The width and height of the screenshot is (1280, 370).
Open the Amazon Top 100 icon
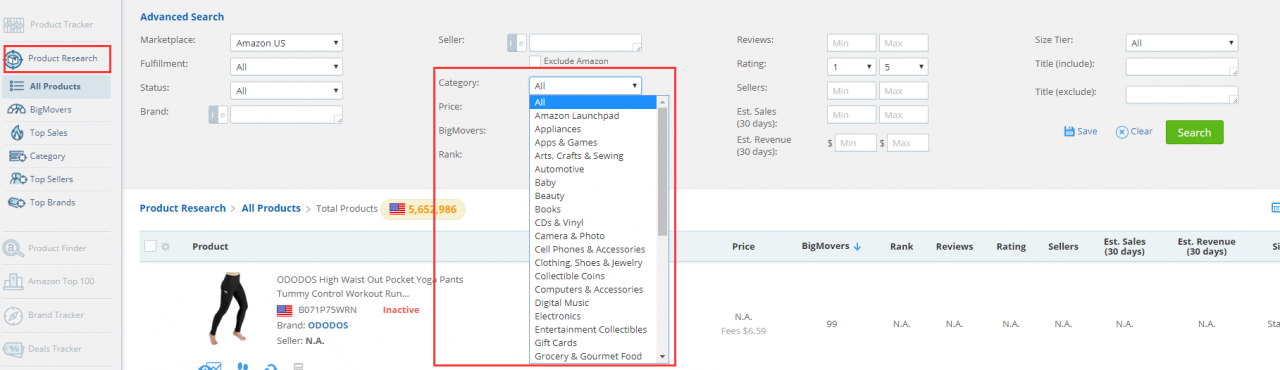(x=14, y=282)
